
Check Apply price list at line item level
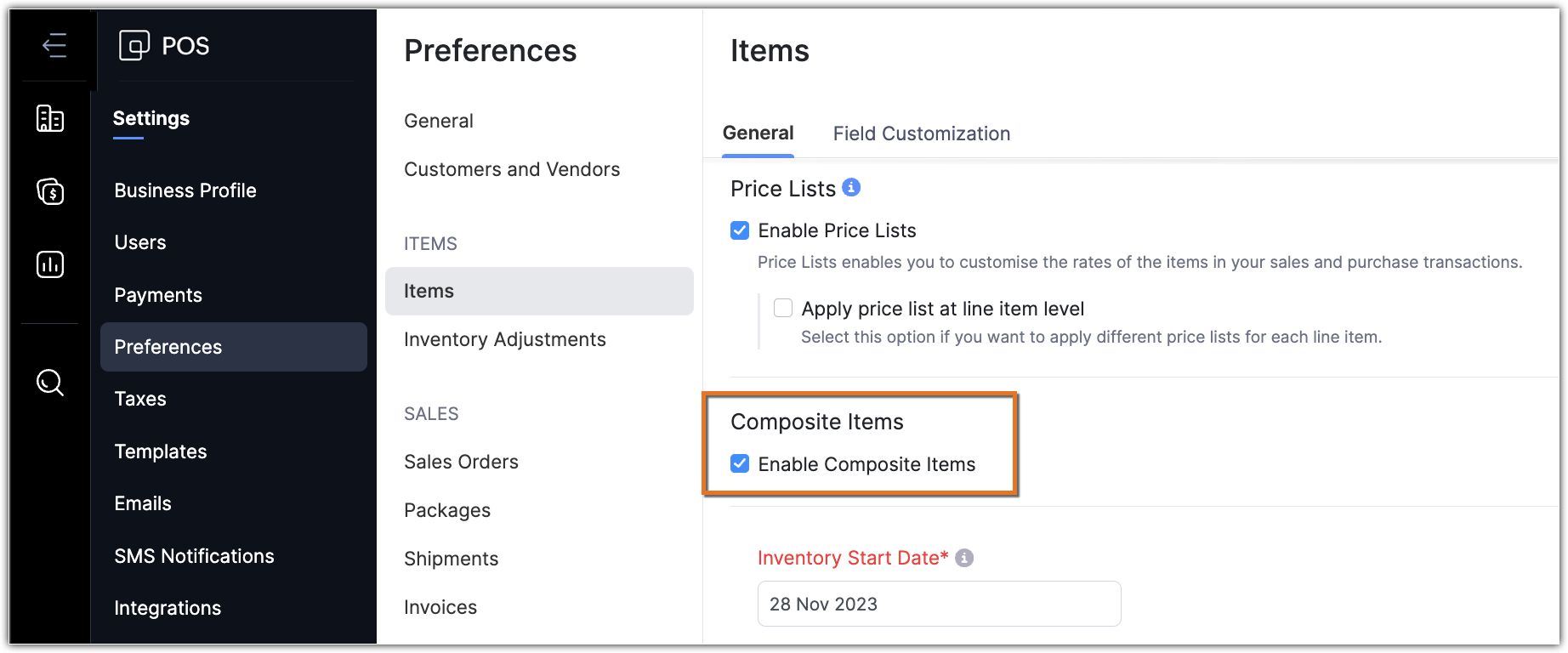coord(783,308)
